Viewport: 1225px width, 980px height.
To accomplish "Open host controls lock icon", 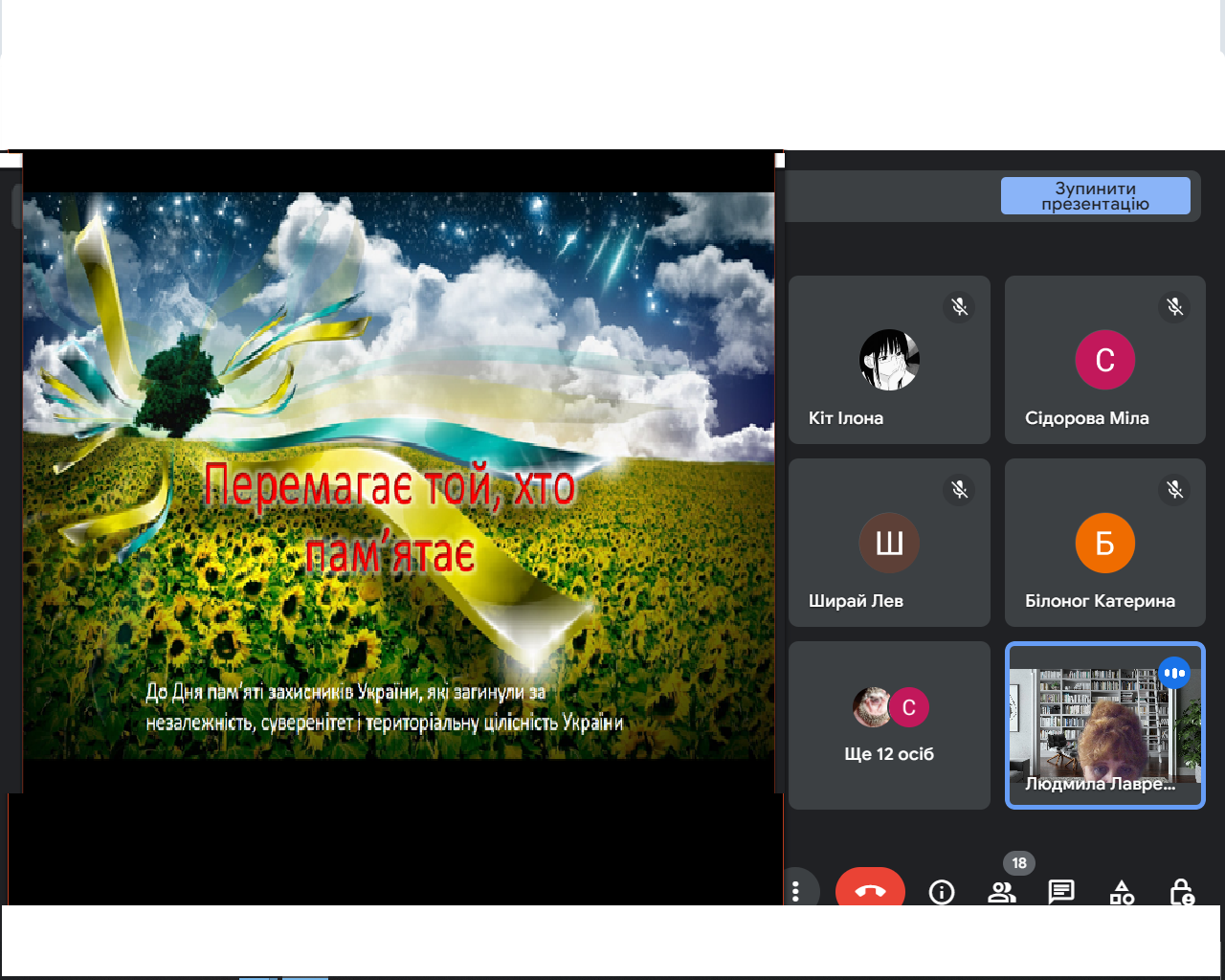I will click(1182, 892).
